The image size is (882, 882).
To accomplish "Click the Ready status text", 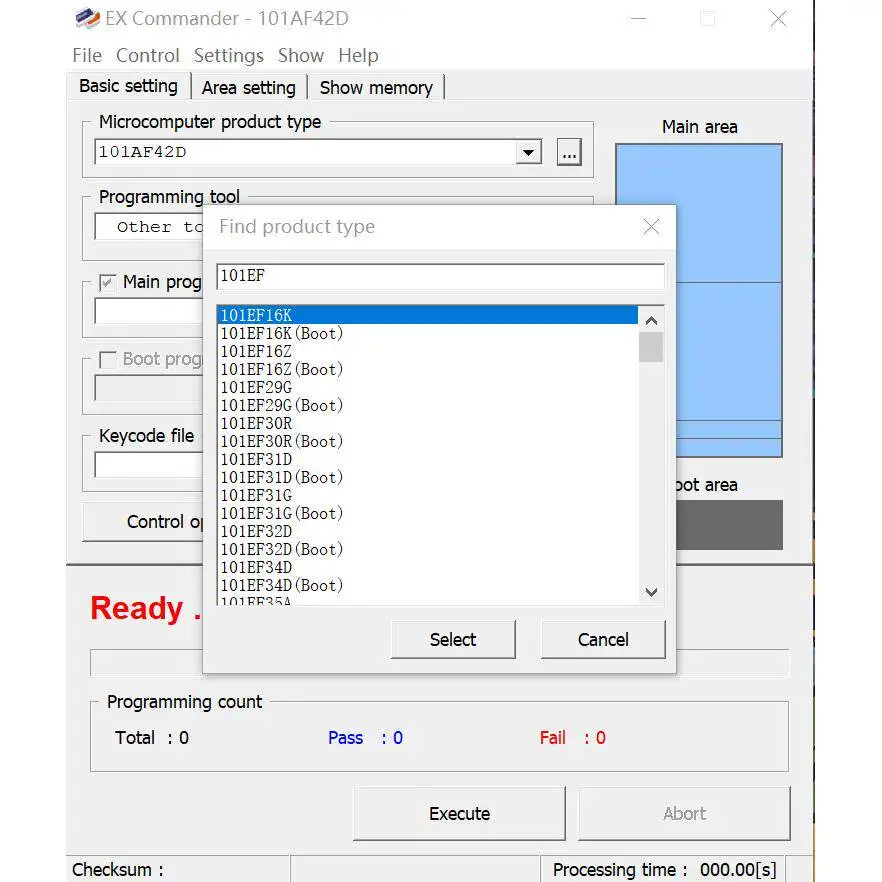I will click(x=145, y=608).
